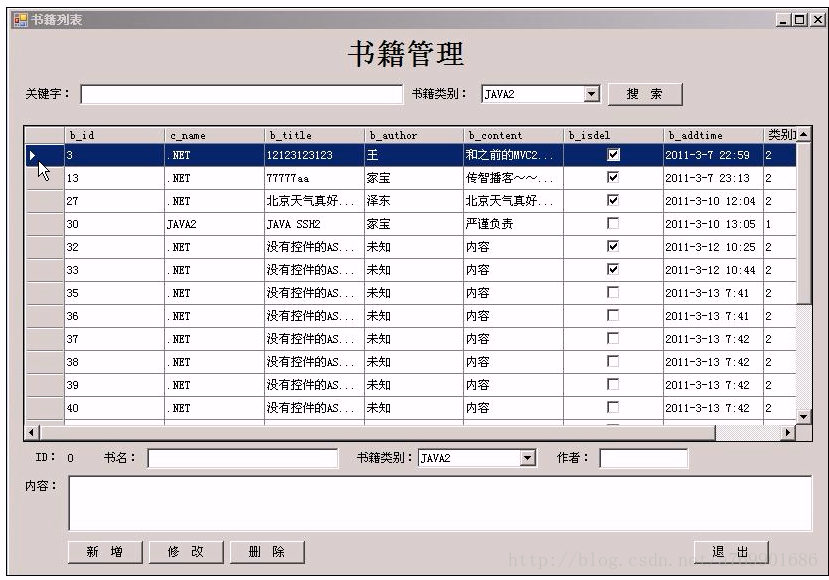Click the grid horizontal scrollbar thumb

[377, 432]
